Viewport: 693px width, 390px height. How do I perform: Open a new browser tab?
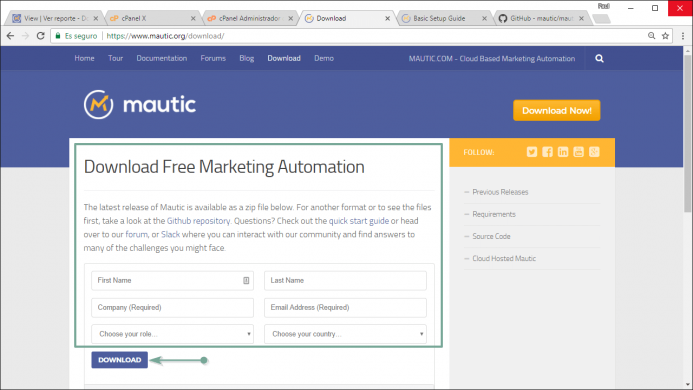click(601, 19)
